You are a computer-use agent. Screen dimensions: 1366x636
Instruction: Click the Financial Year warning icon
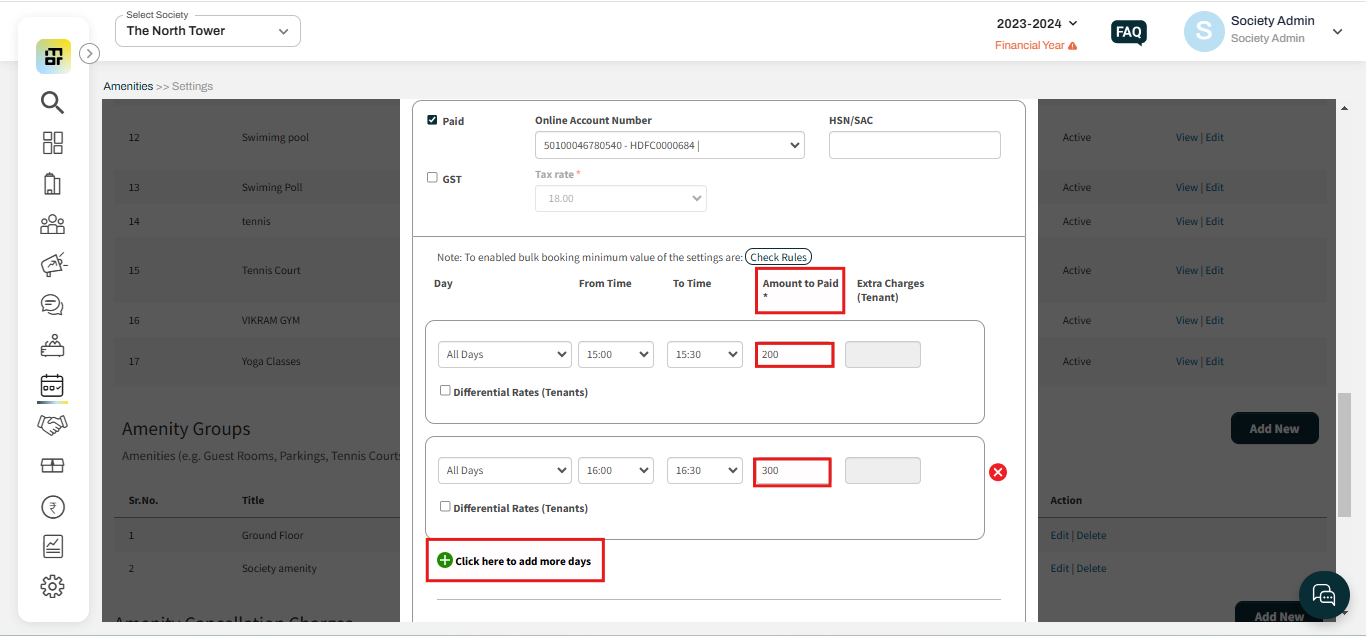click(x=1073, y=46)
